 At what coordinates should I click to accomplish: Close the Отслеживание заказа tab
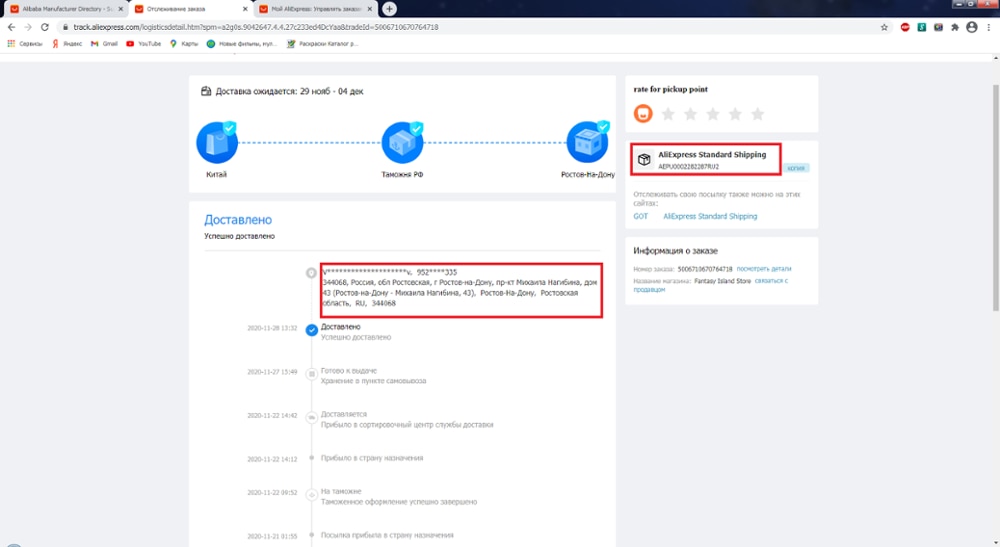pos(246,9)
